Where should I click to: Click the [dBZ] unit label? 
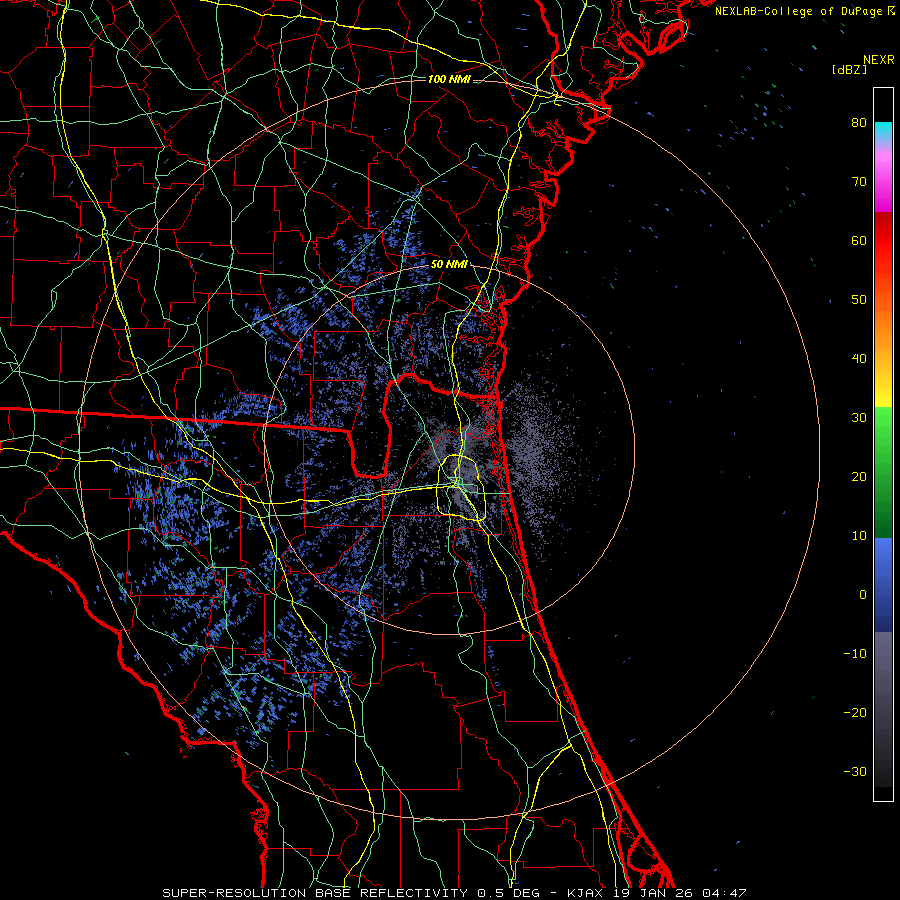coord(849,69)
